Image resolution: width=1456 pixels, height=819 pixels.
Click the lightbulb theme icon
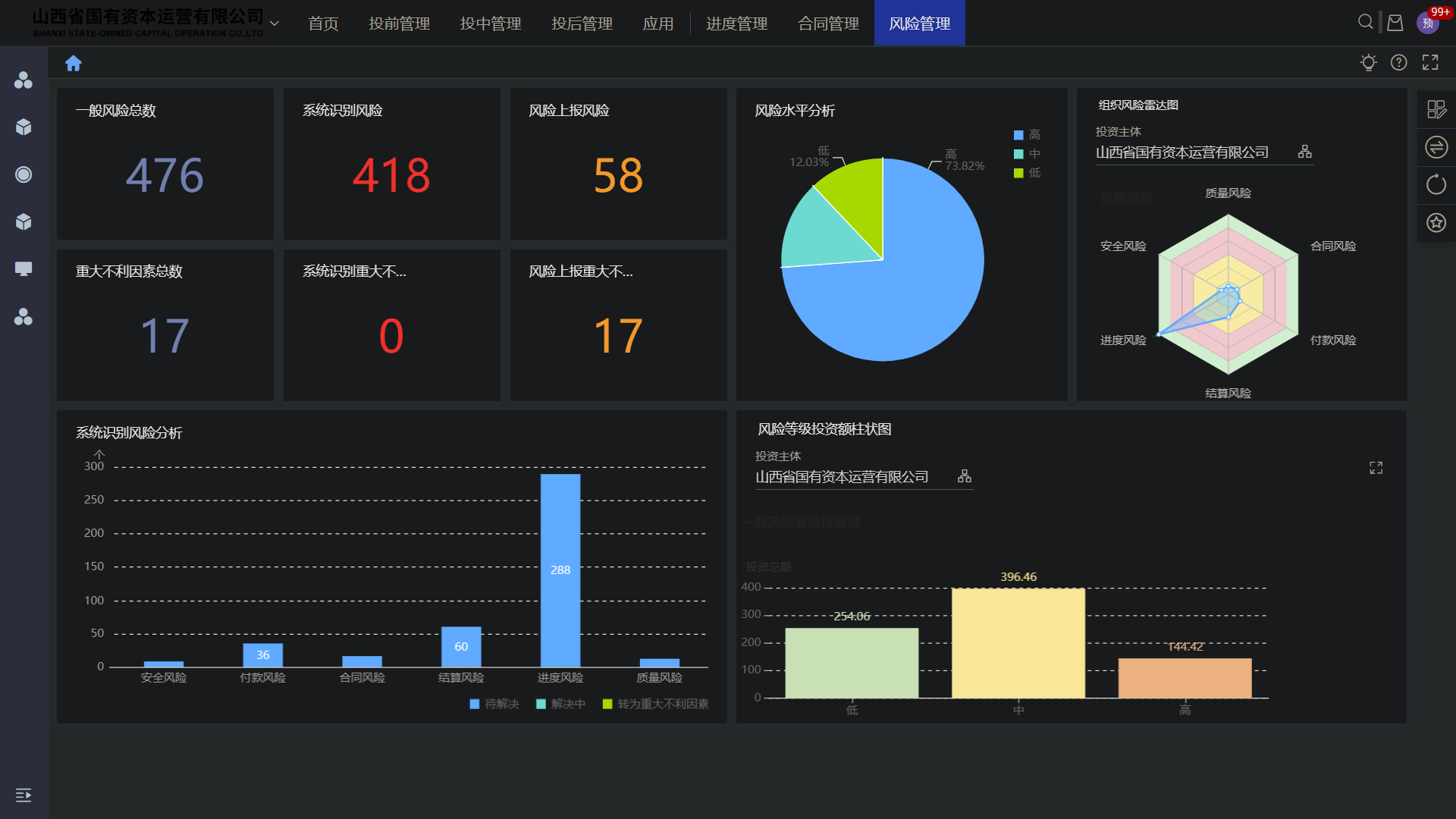click(x=1368, y=63)
